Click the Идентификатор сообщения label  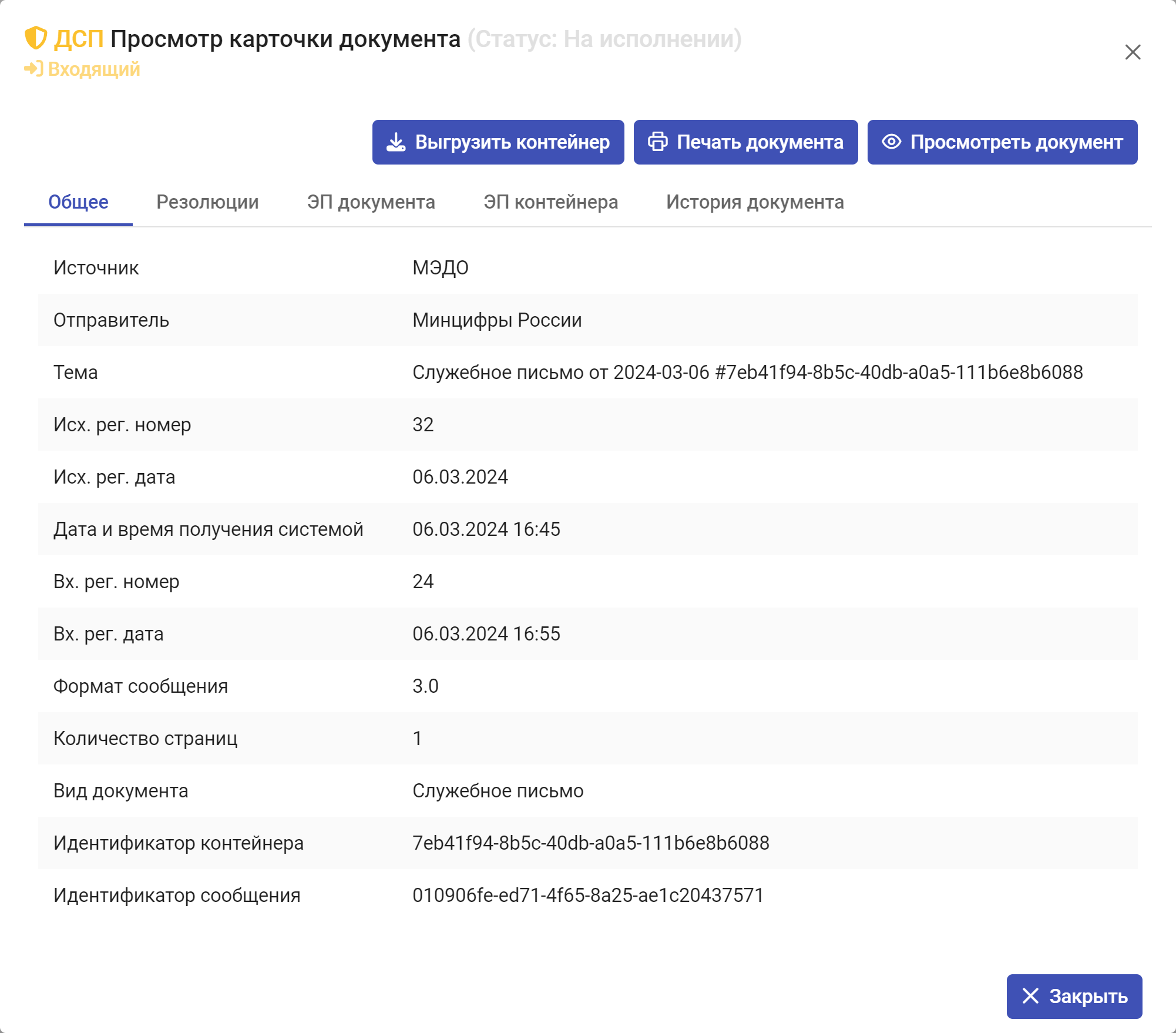pos(177,896)
